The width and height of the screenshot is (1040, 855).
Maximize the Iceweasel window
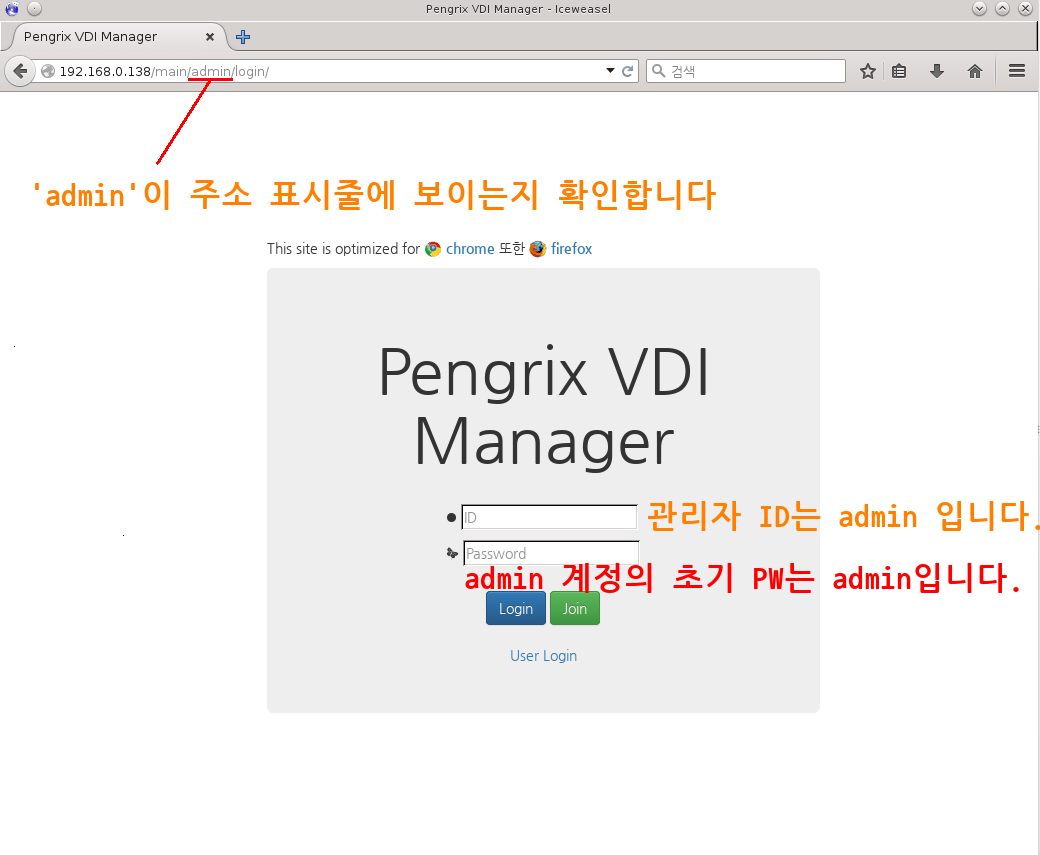[x=1002, y=9]
